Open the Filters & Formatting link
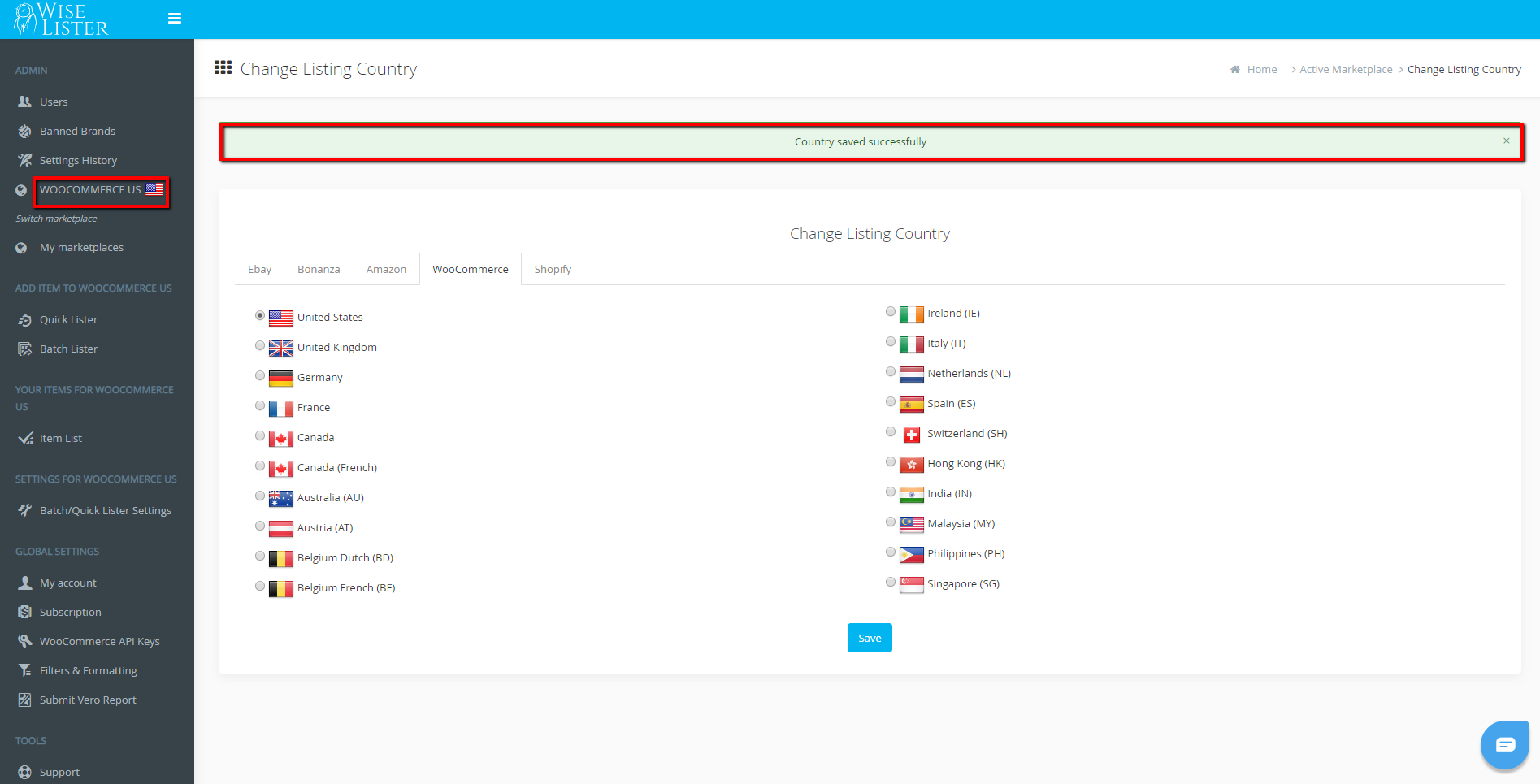 click(89, 670)
